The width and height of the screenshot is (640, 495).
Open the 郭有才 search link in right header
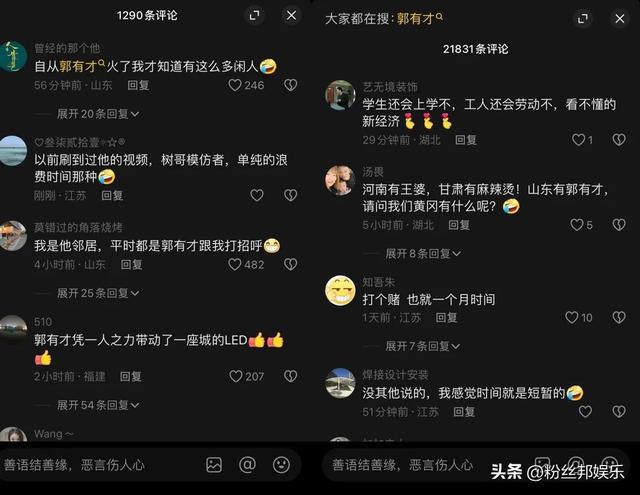pyautogui.click(x=420, y=18)
